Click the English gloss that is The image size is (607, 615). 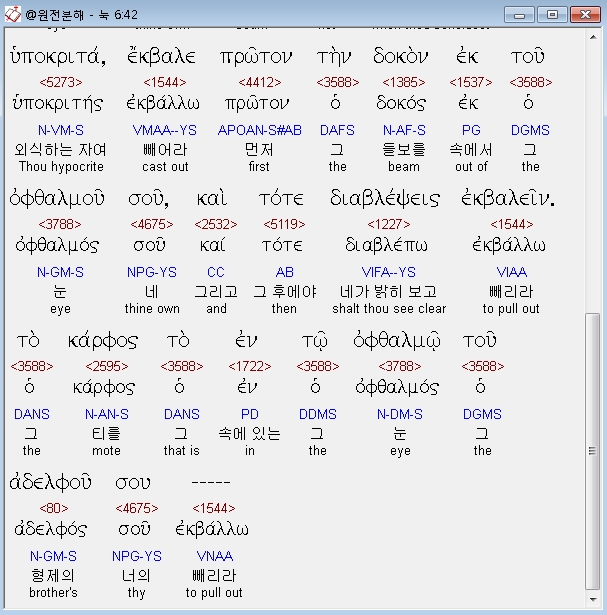182,451
